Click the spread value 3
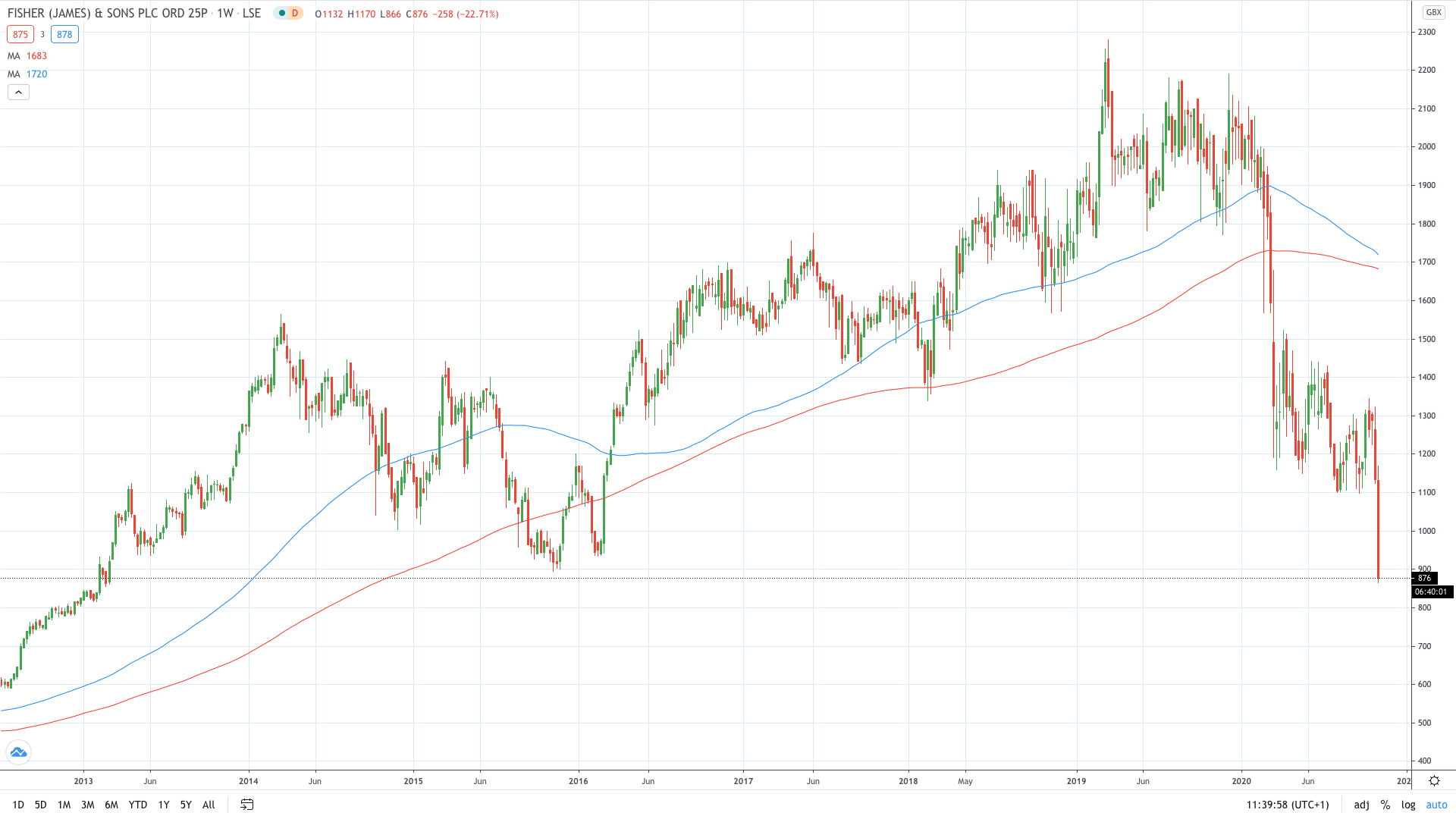The width and height of the screenshot is (1456, 819). point(42,34)
